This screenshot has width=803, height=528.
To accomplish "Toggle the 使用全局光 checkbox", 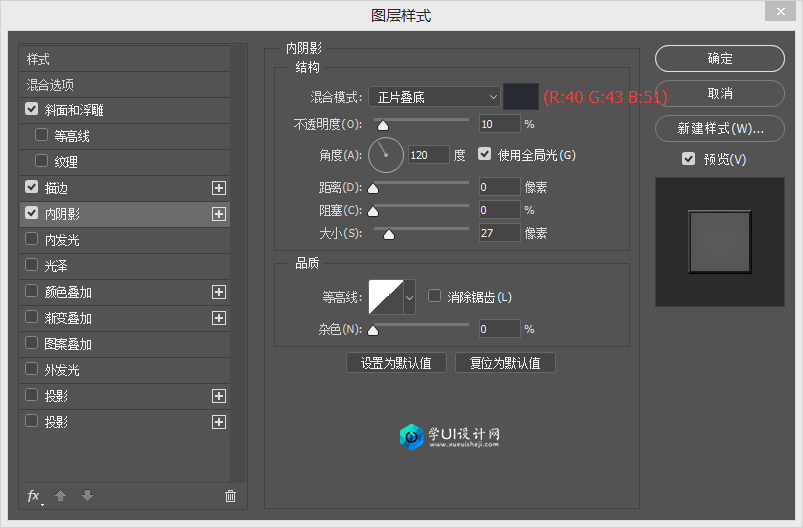I will point(485,155).
